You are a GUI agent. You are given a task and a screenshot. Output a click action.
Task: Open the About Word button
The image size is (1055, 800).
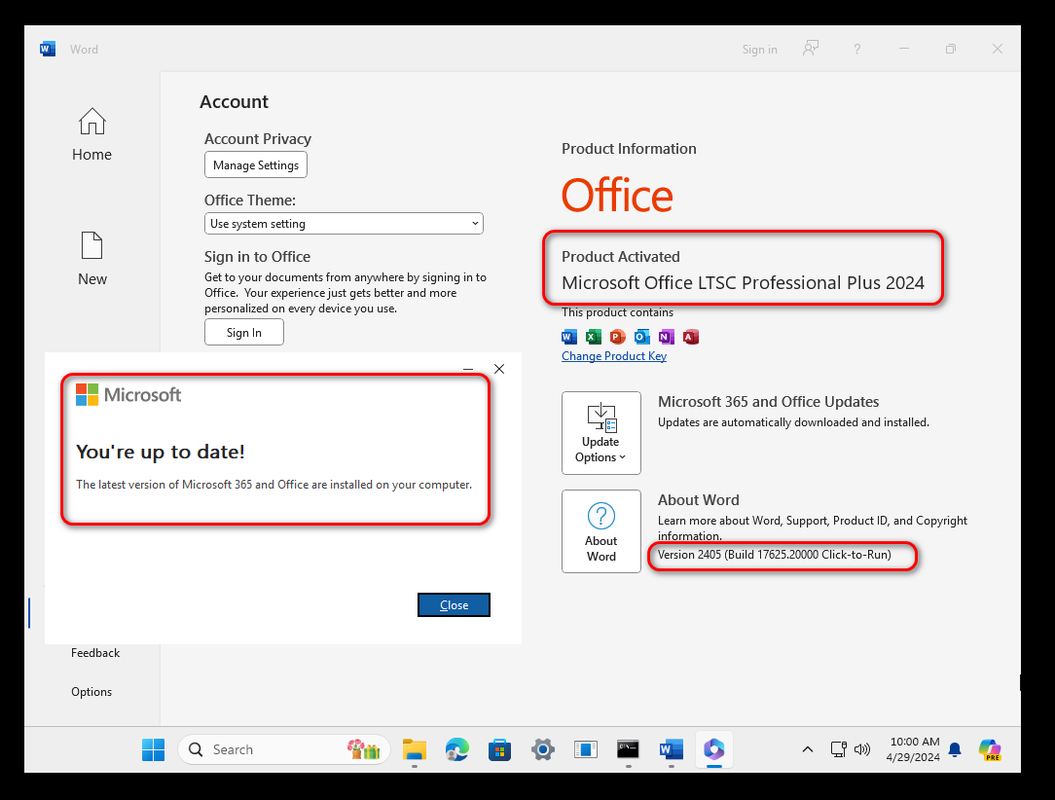(601, 532)
